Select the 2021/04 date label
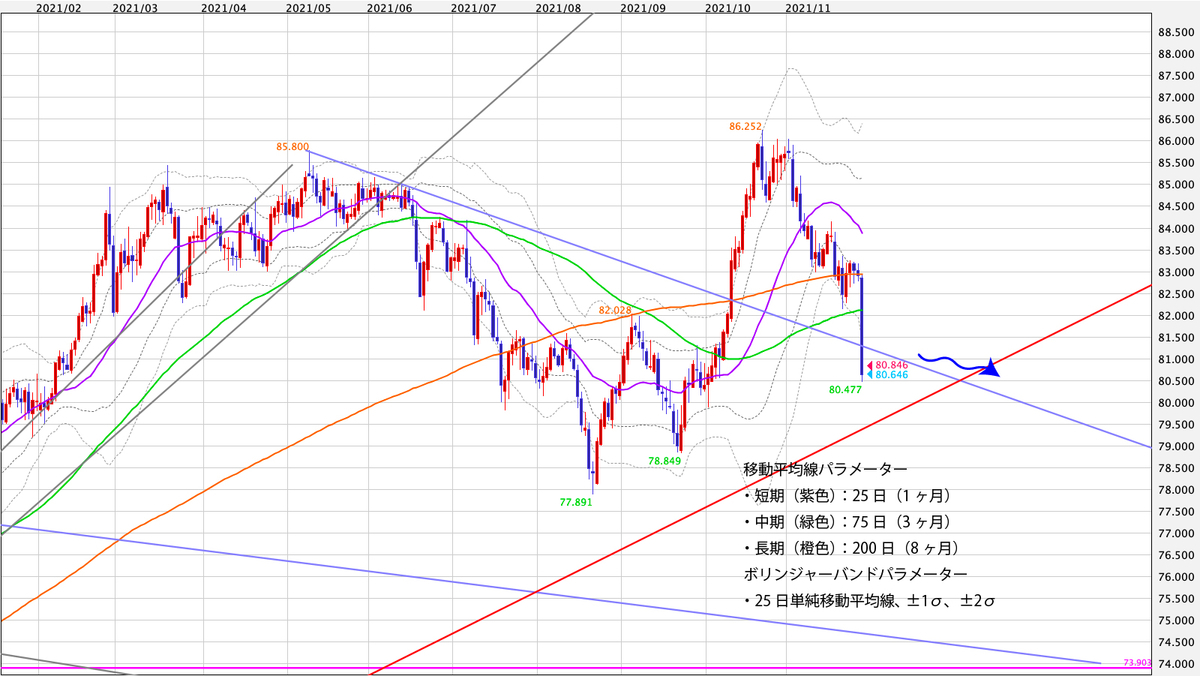The image size is (1200, 676). point(223,7)
